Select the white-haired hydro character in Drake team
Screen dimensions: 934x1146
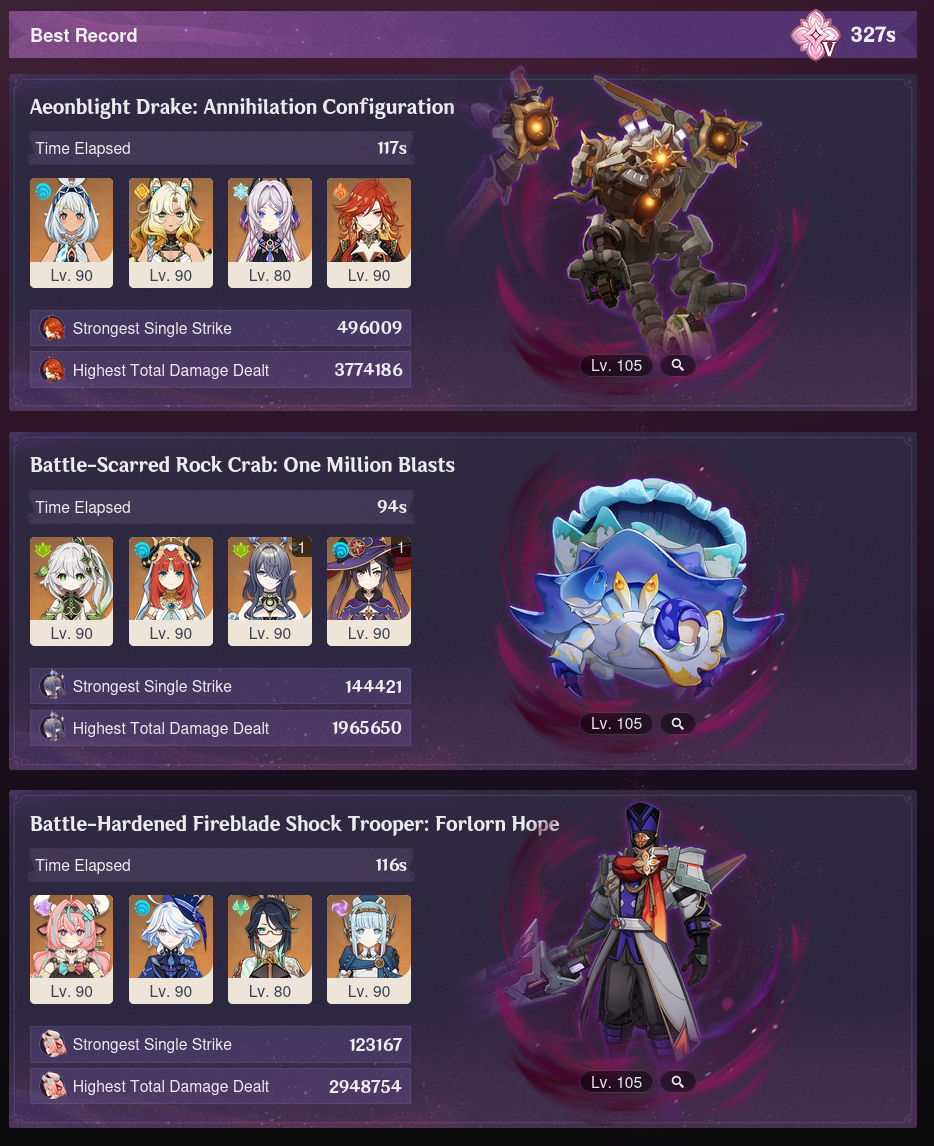[72, 232]
